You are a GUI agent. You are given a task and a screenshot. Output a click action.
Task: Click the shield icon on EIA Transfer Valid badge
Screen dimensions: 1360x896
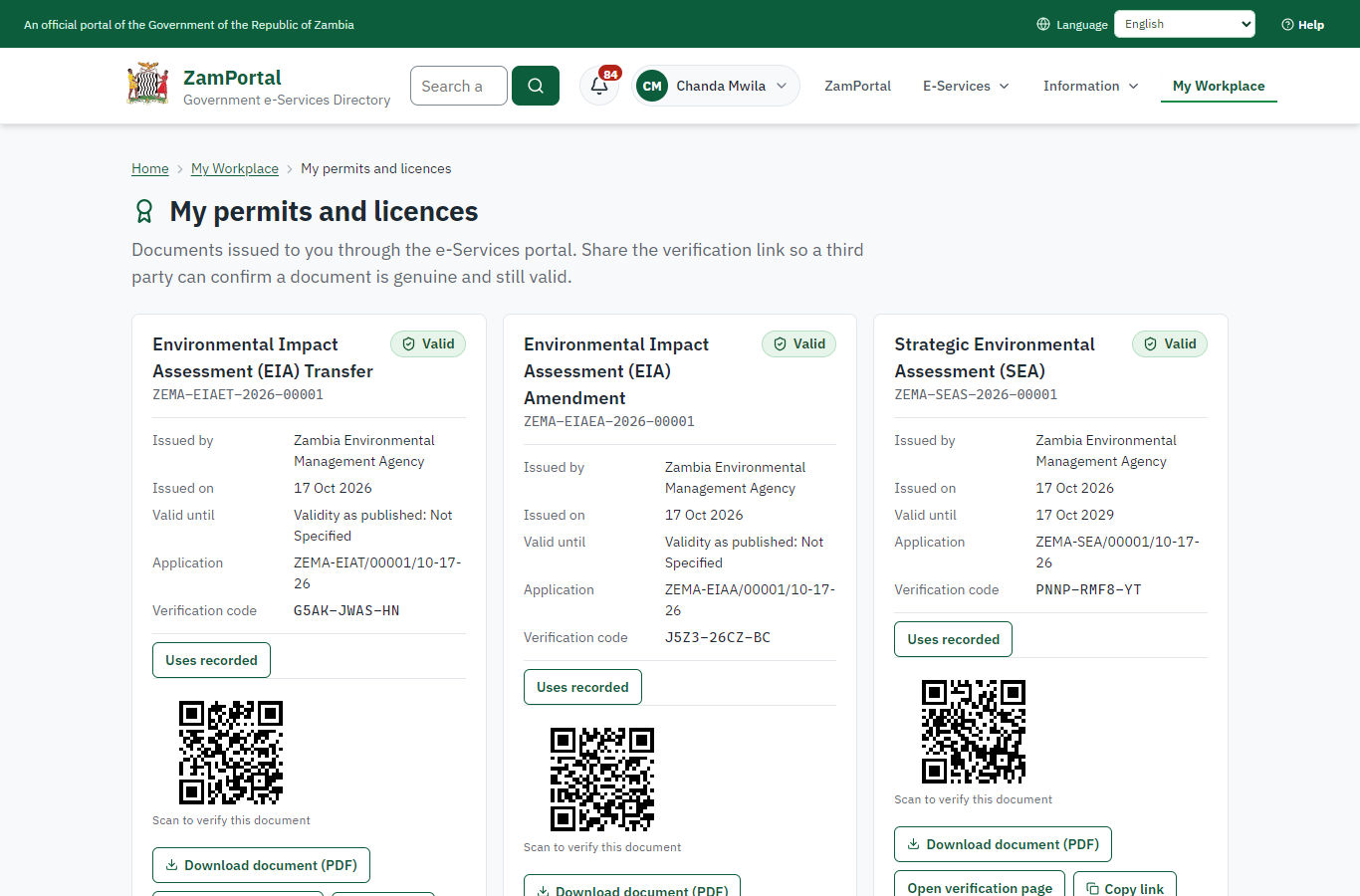pyautogui.click(x=408, y=343)
